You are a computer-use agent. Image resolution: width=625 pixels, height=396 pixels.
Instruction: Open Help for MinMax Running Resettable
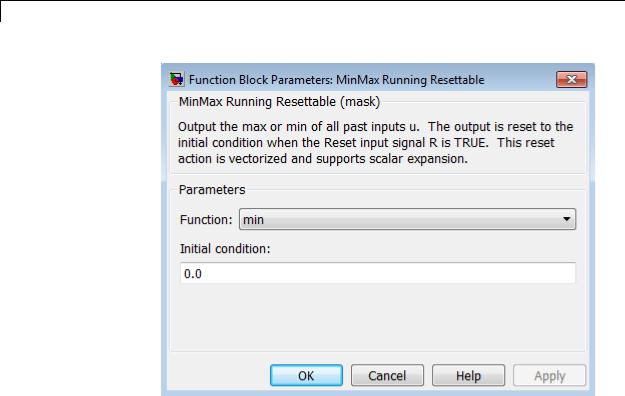pyautogui.click(x=468, y=375)
